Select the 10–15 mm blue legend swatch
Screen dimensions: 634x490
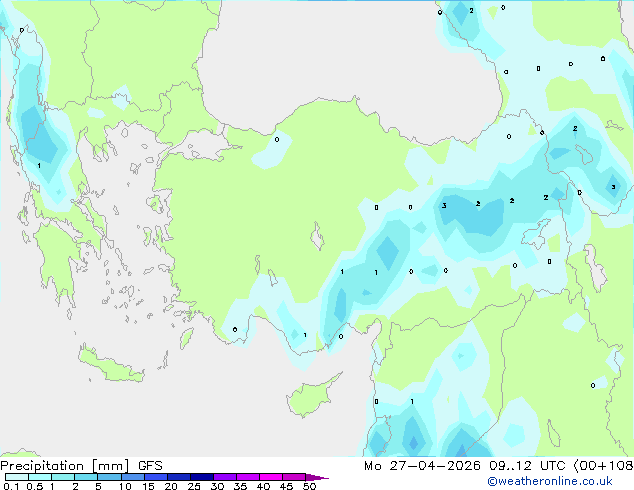pyautogui.click(x=132, y=477)
